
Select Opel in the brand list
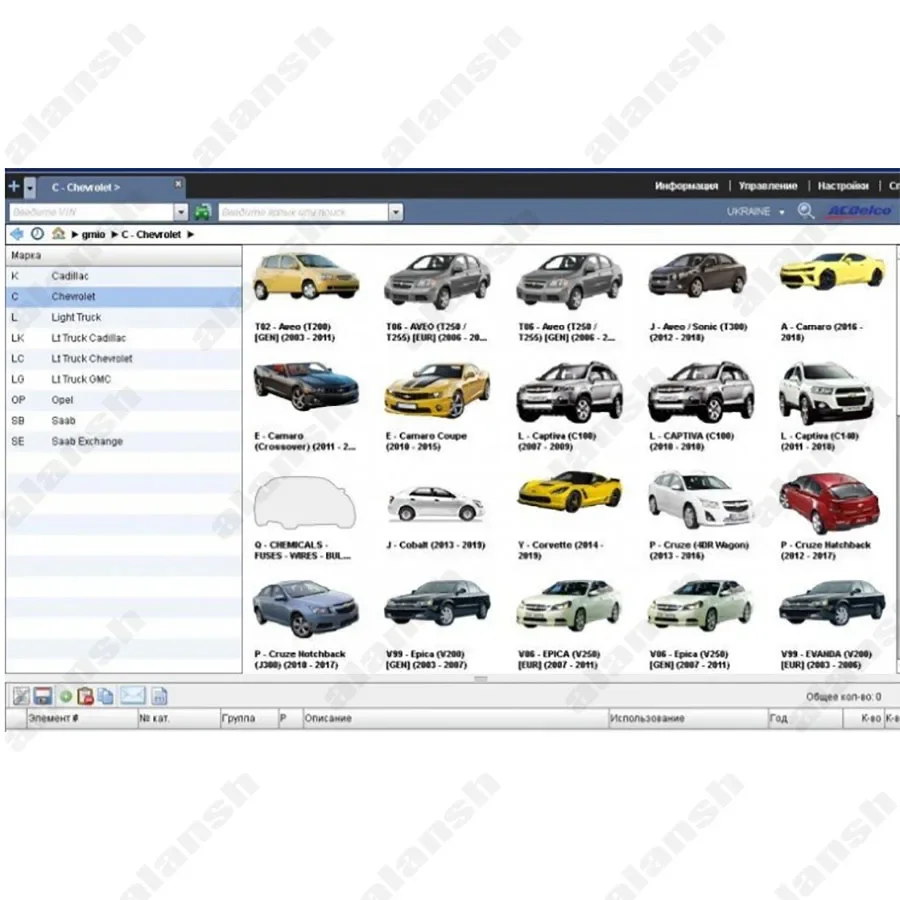(x=123, y=400)
